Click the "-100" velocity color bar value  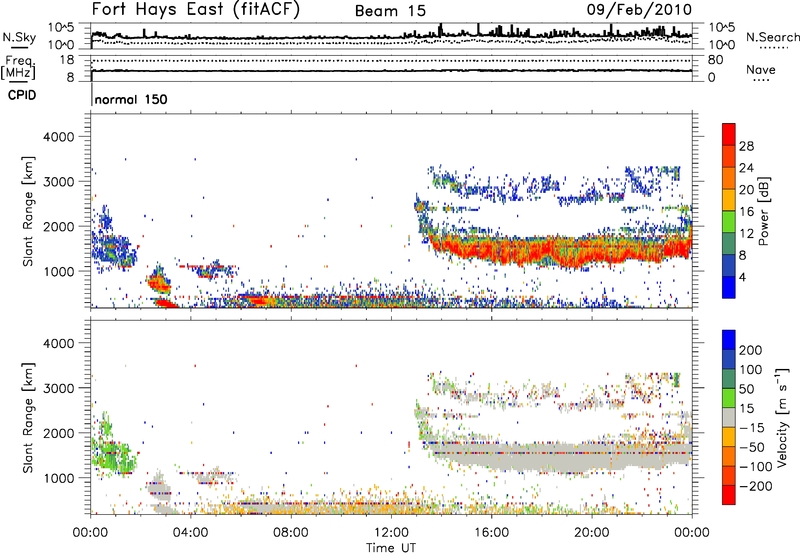tap(756, 467)
